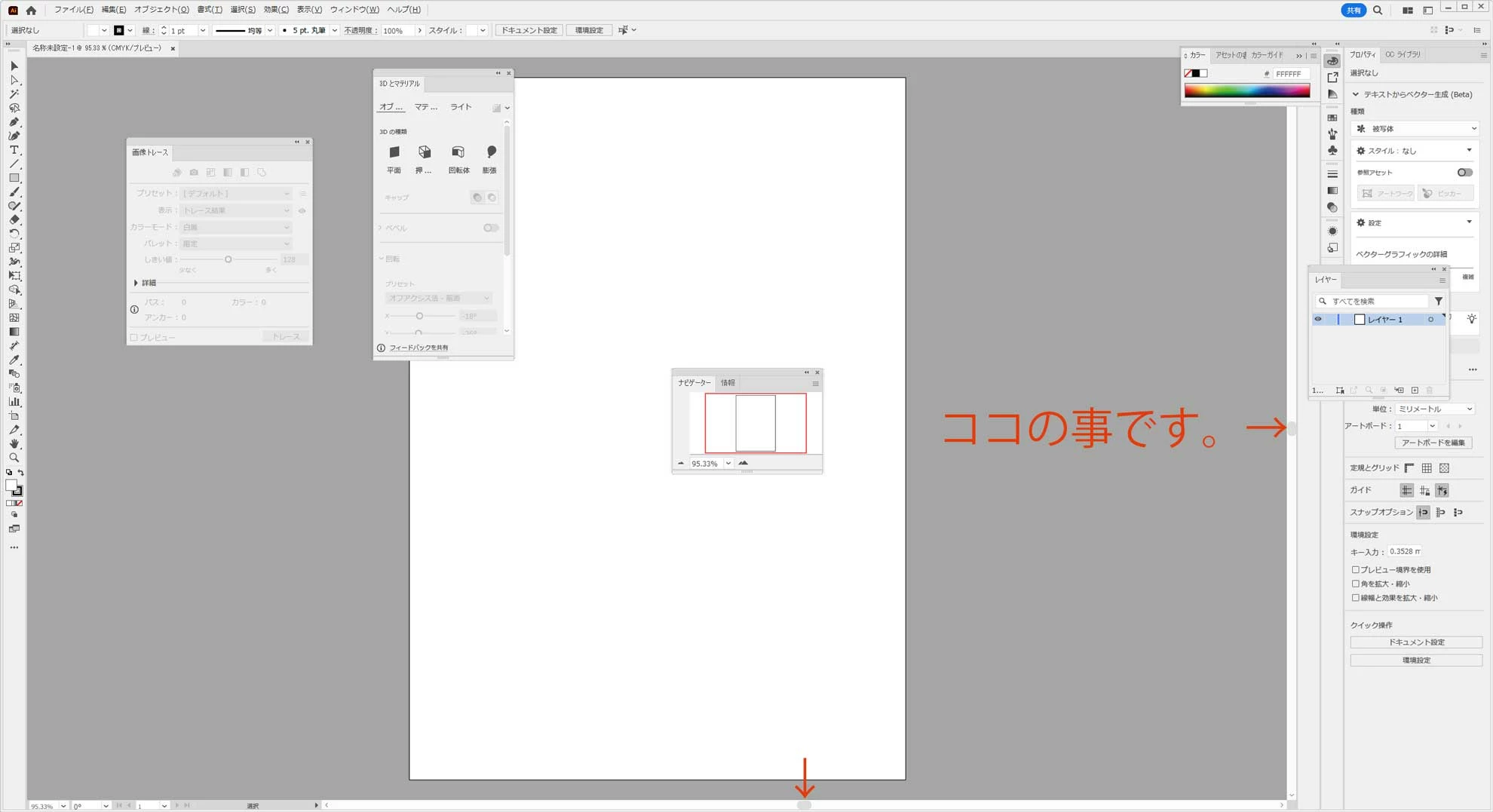Open the 効果(C) menu
Viewport: 1493px width, 812px height.
[x=276, y=10]
